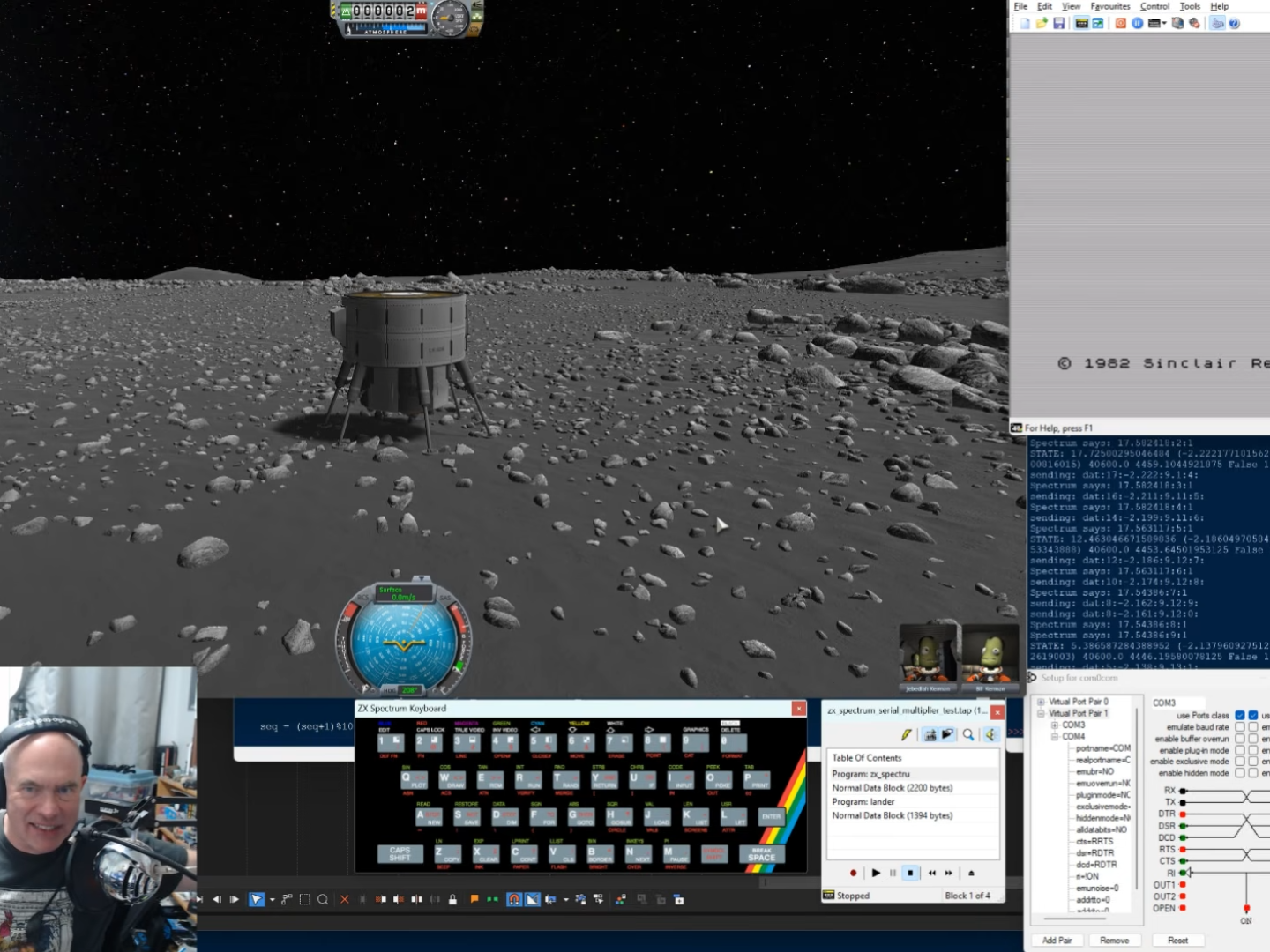
Task: Check first 'enable buffer overrun' checkbox
Action: point(1239,739)
